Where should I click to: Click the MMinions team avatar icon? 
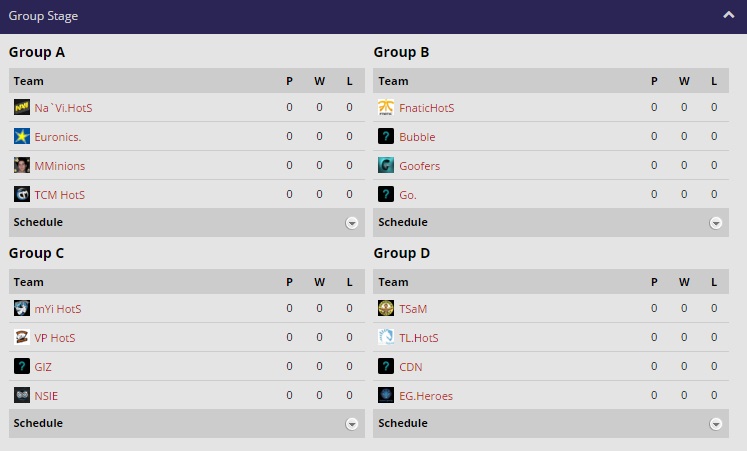(x=22, y=166)
